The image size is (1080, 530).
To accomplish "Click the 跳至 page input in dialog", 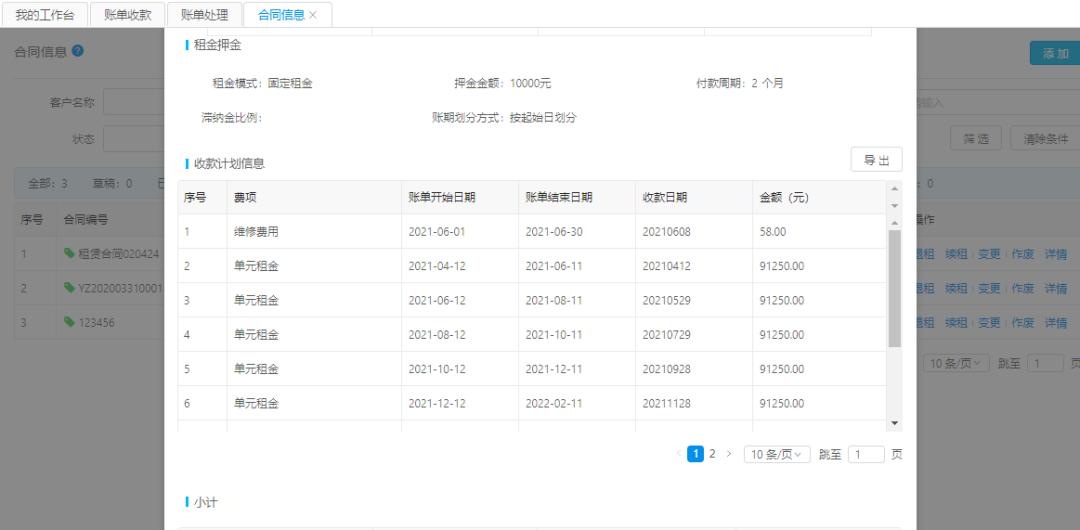I will [866, 454].
